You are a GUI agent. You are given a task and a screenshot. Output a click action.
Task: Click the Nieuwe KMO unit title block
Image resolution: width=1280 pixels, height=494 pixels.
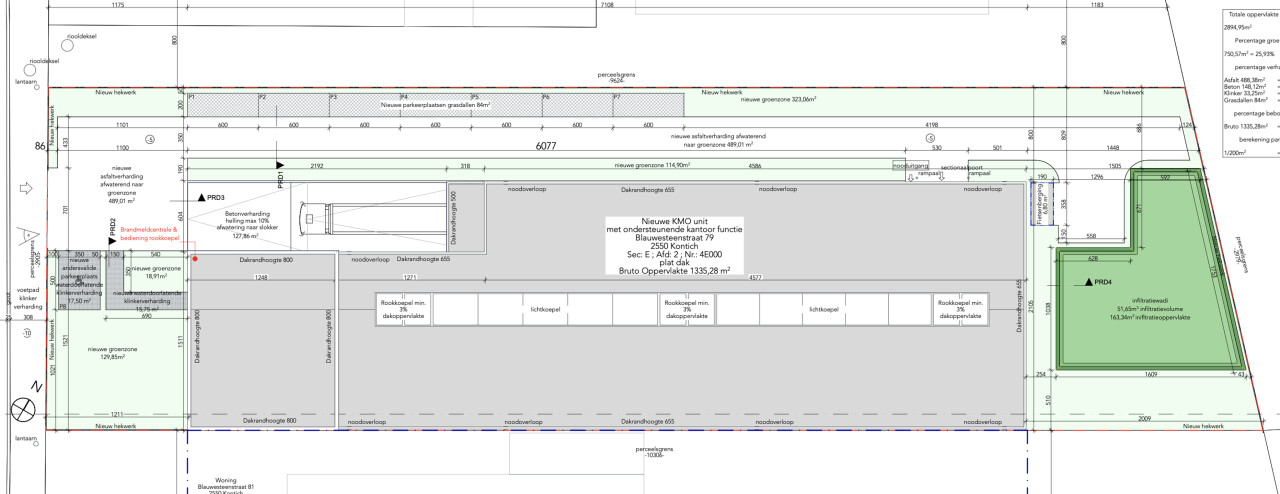675,244
